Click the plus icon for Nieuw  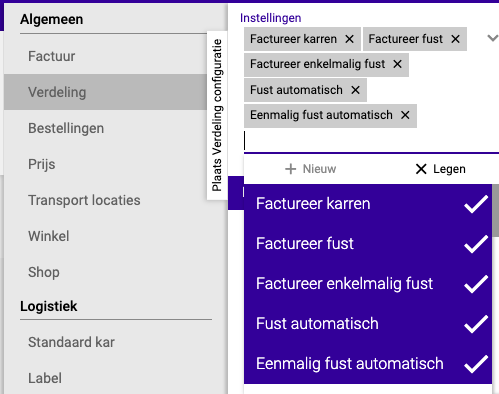[x=290, y=169]
